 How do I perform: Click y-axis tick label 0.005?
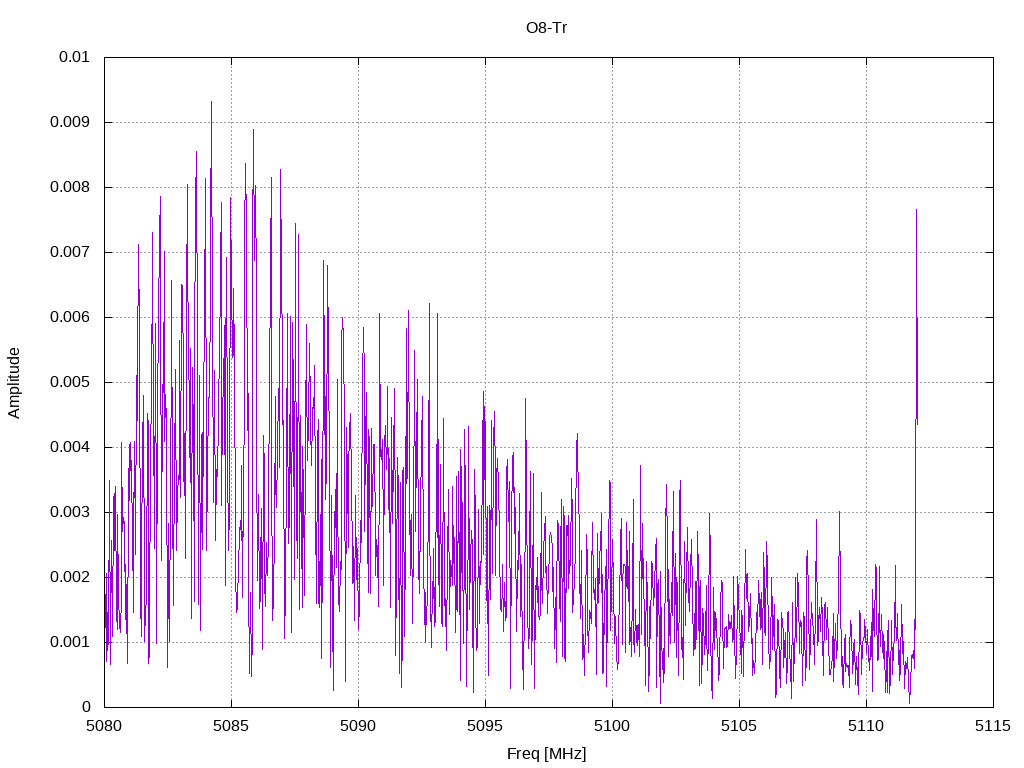click(70, 382)
